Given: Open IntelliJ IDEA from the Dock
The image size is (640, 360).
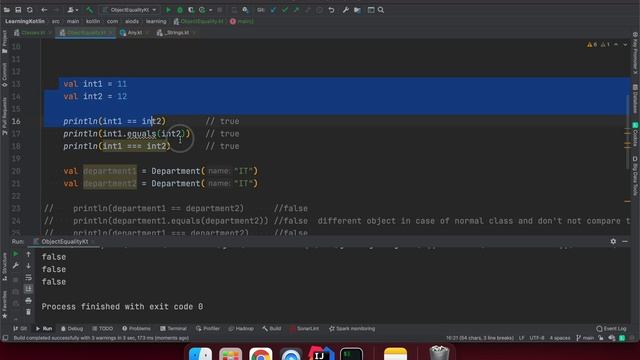Looking at the screenshot, I should (x=321, y=354).
